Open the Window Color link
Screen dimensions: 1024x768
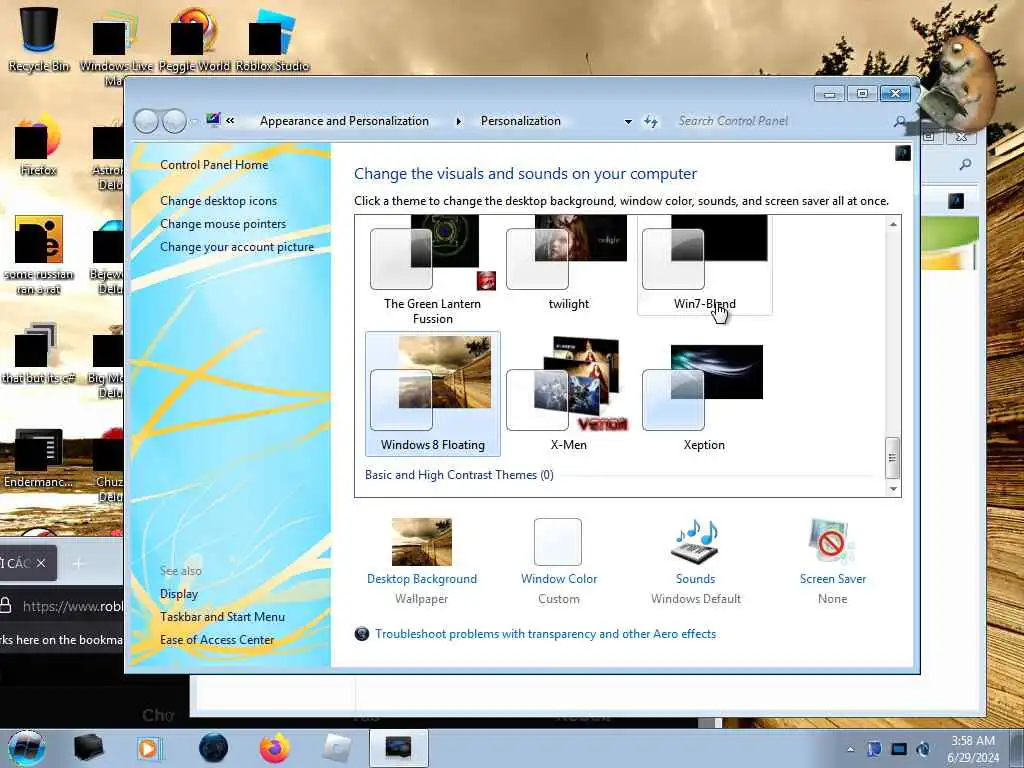click(559, 579)
